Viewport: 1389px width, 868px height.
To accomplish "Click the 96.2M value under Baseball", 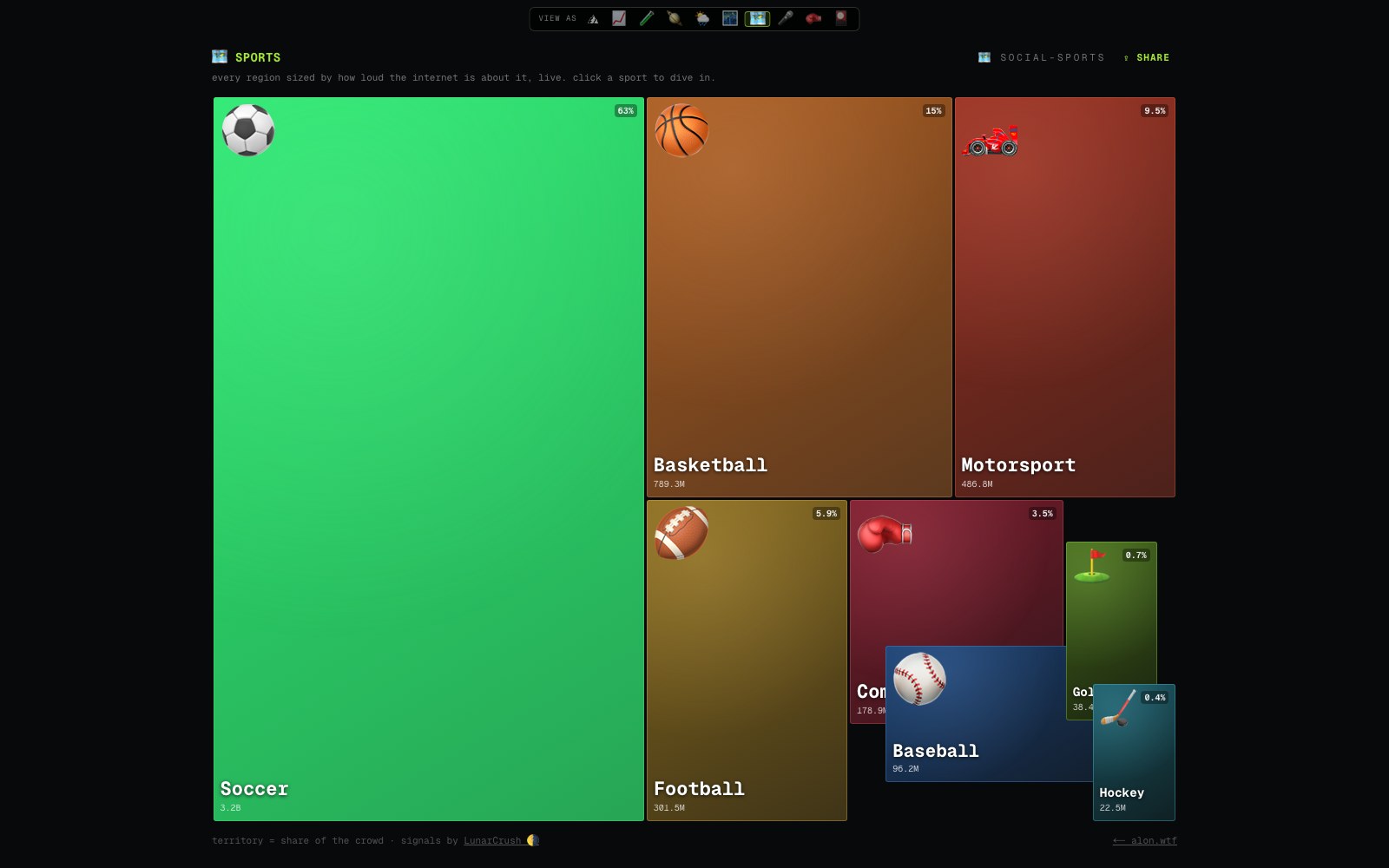I will click(x=905, y=769).
